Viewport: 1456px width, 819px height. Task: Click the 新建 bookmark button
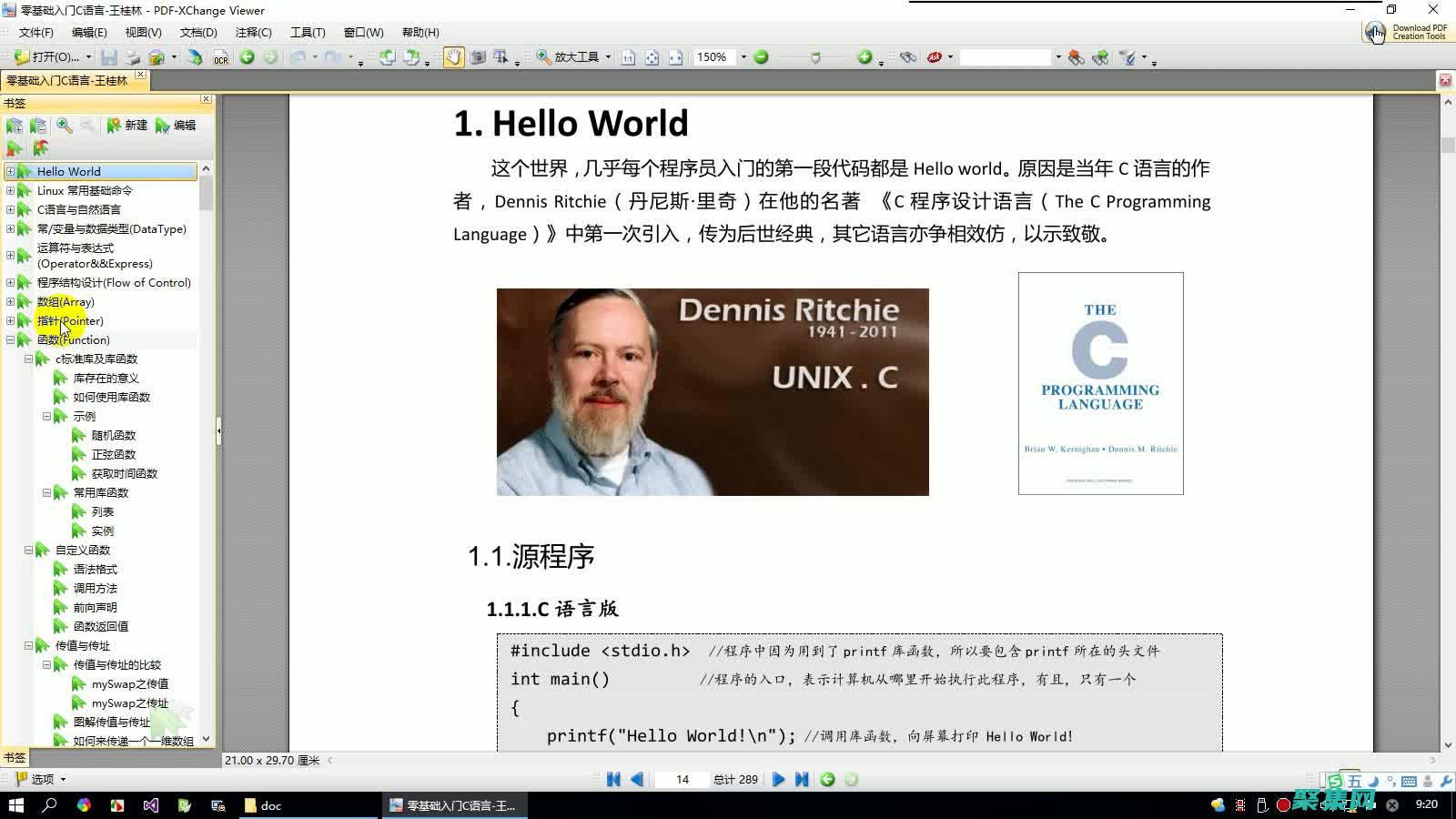[126, 126]
